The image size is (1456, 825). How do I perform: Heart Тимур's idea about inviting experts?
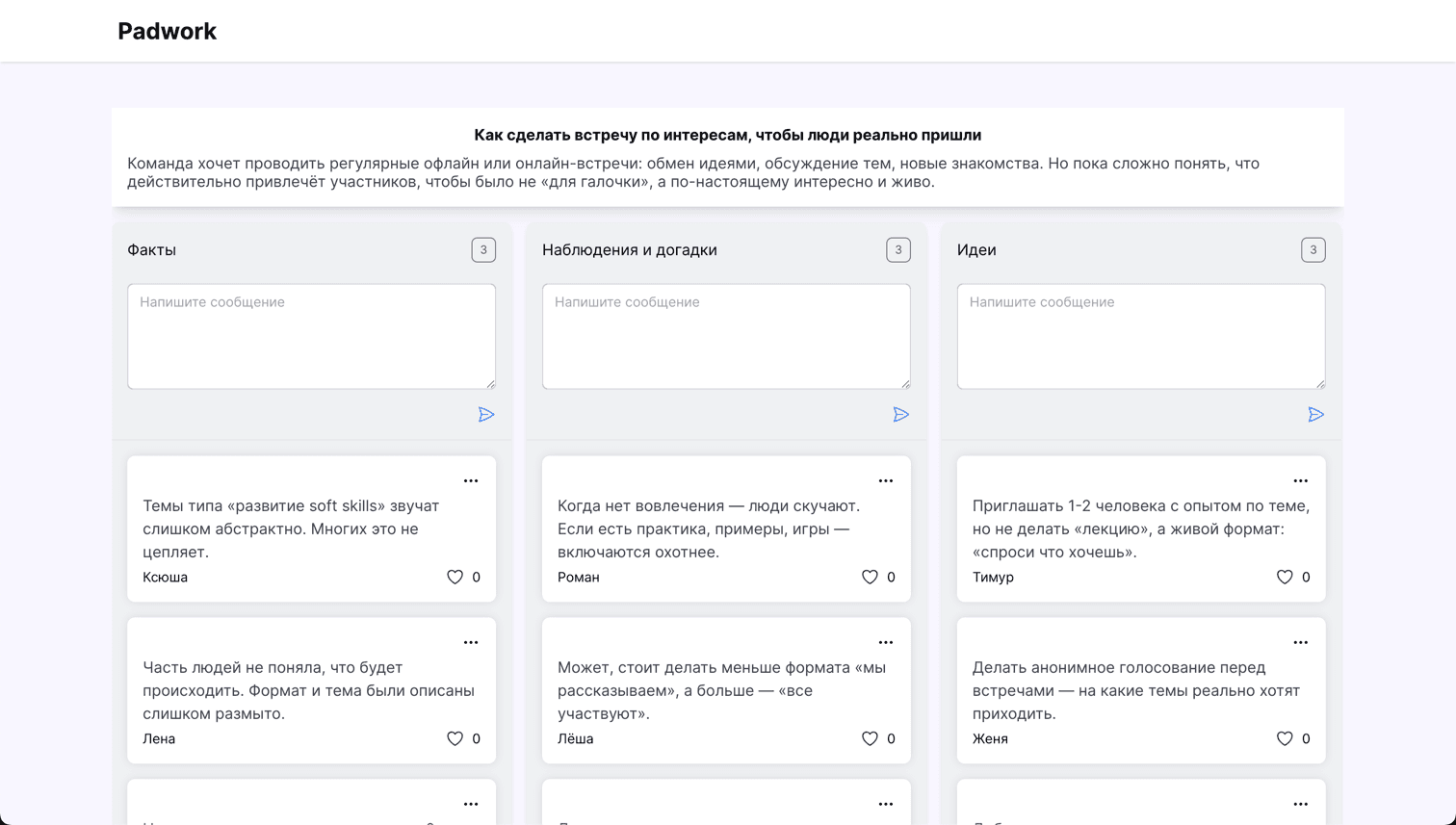click(1285, 577)
